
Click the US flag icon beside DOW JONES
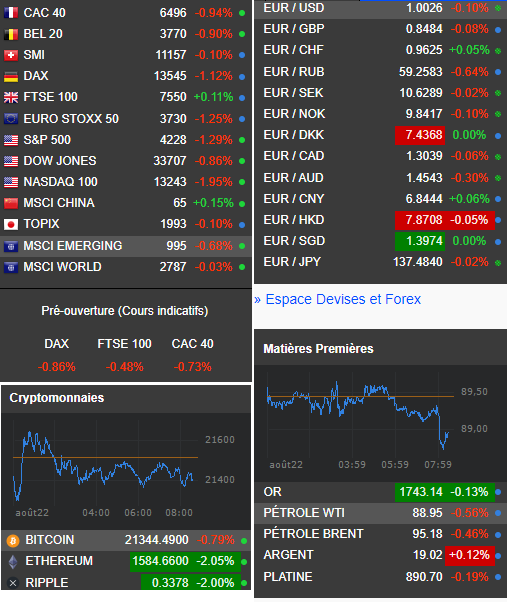(11, 161)
